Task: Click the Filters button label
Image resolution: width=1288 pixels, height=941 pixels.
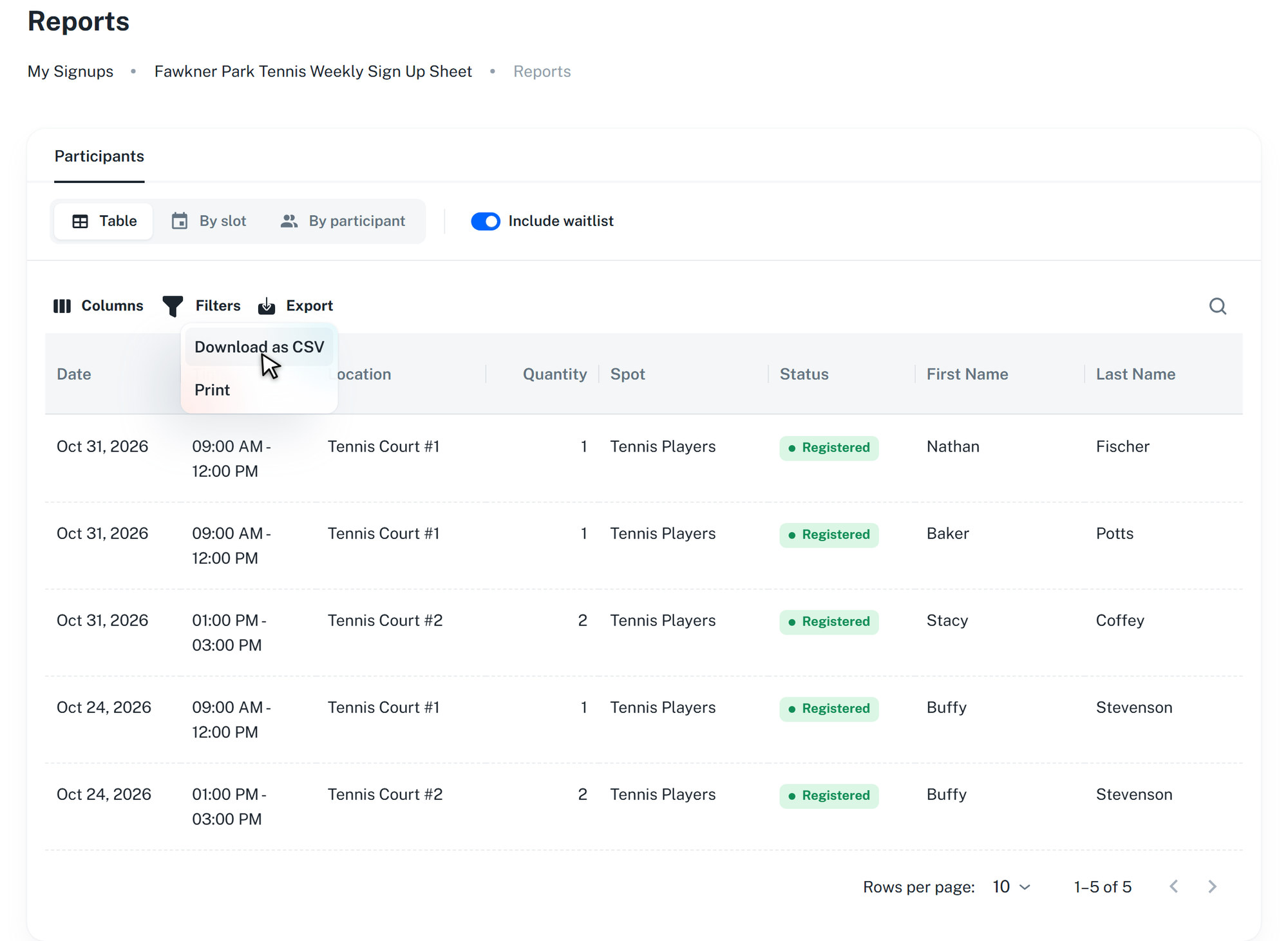Action: tap(218, 306)
